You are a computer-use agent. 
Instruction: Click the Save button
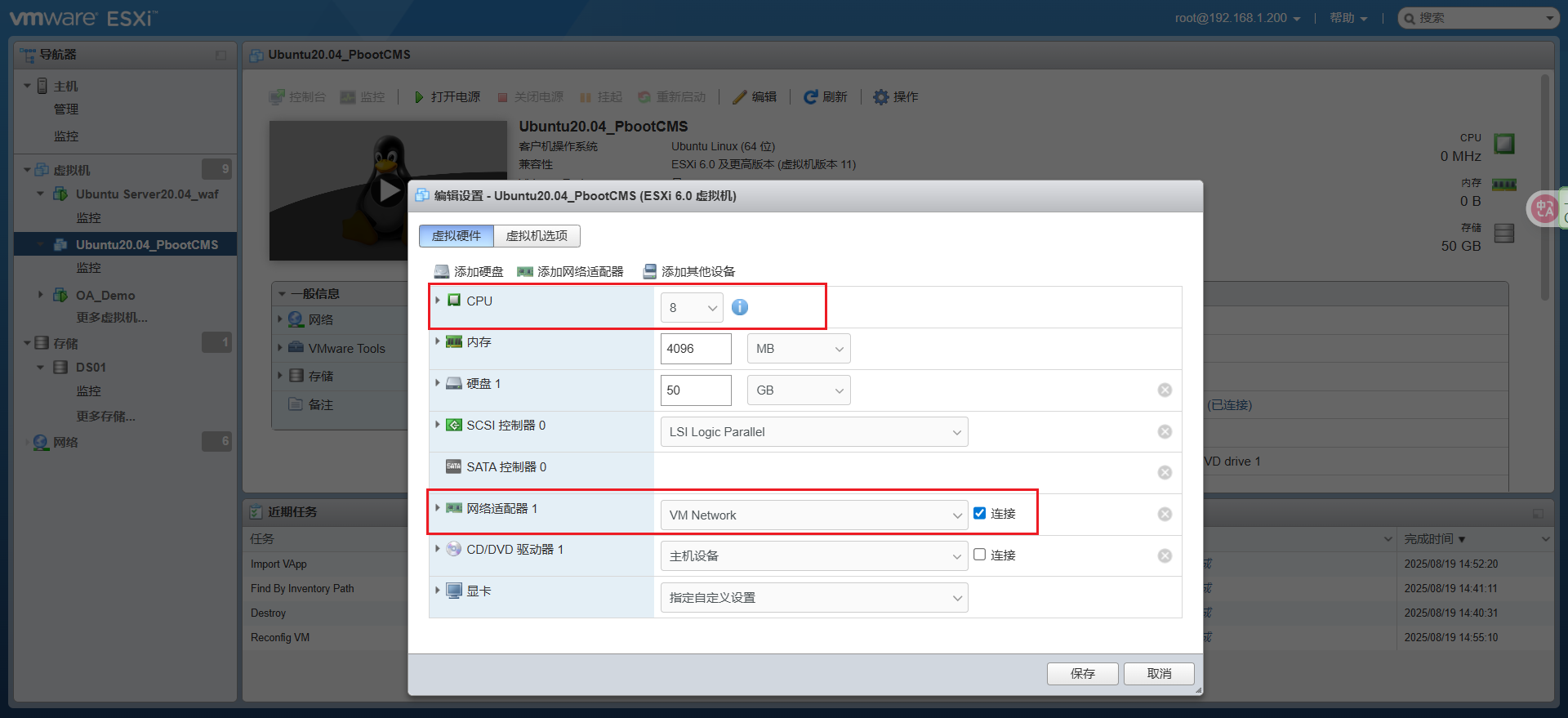point(1083,674)
